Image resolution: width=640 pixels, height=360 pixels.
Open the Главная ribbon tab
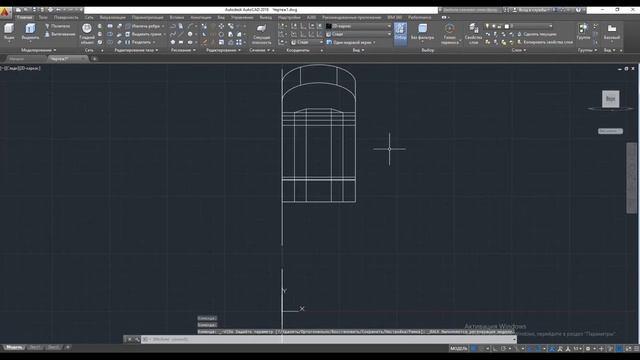click(24, 18)
